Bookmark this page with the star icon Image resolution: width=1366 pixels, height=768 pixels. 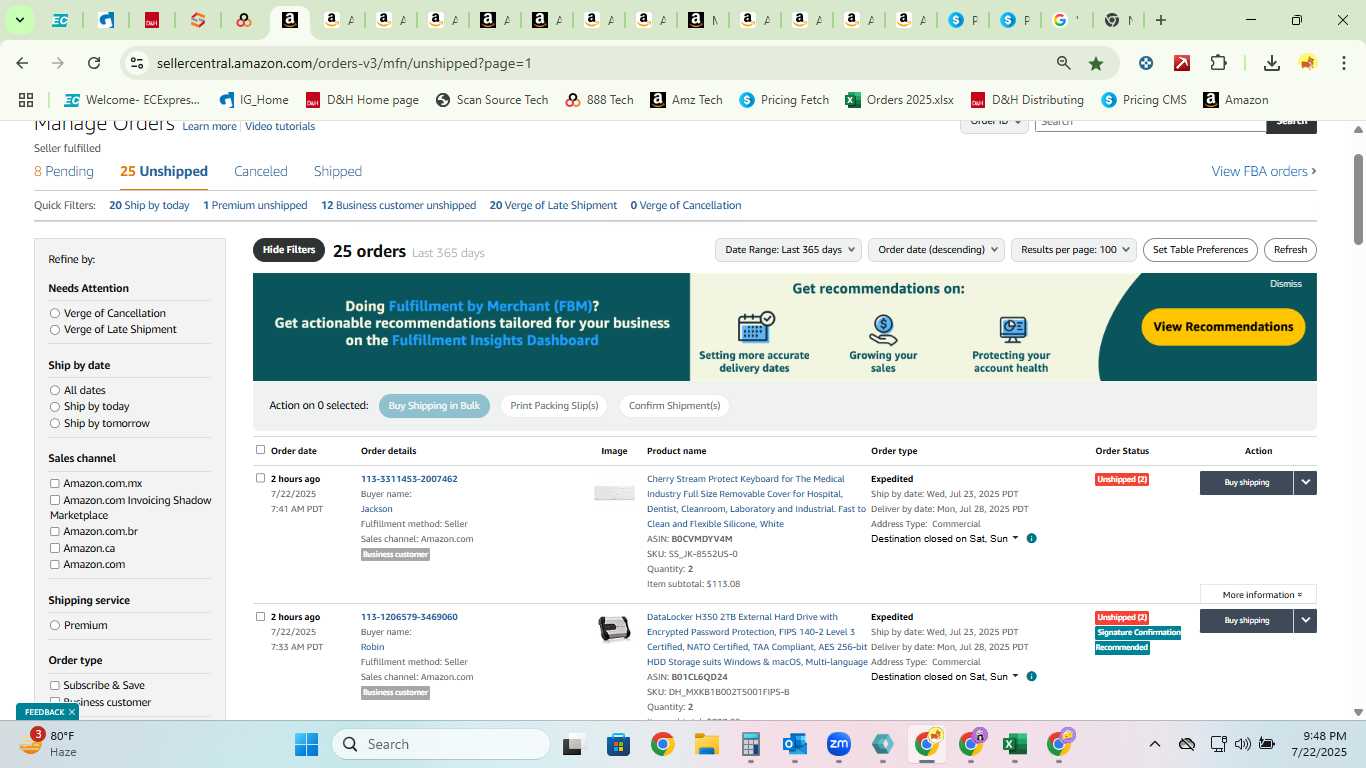1096,63
